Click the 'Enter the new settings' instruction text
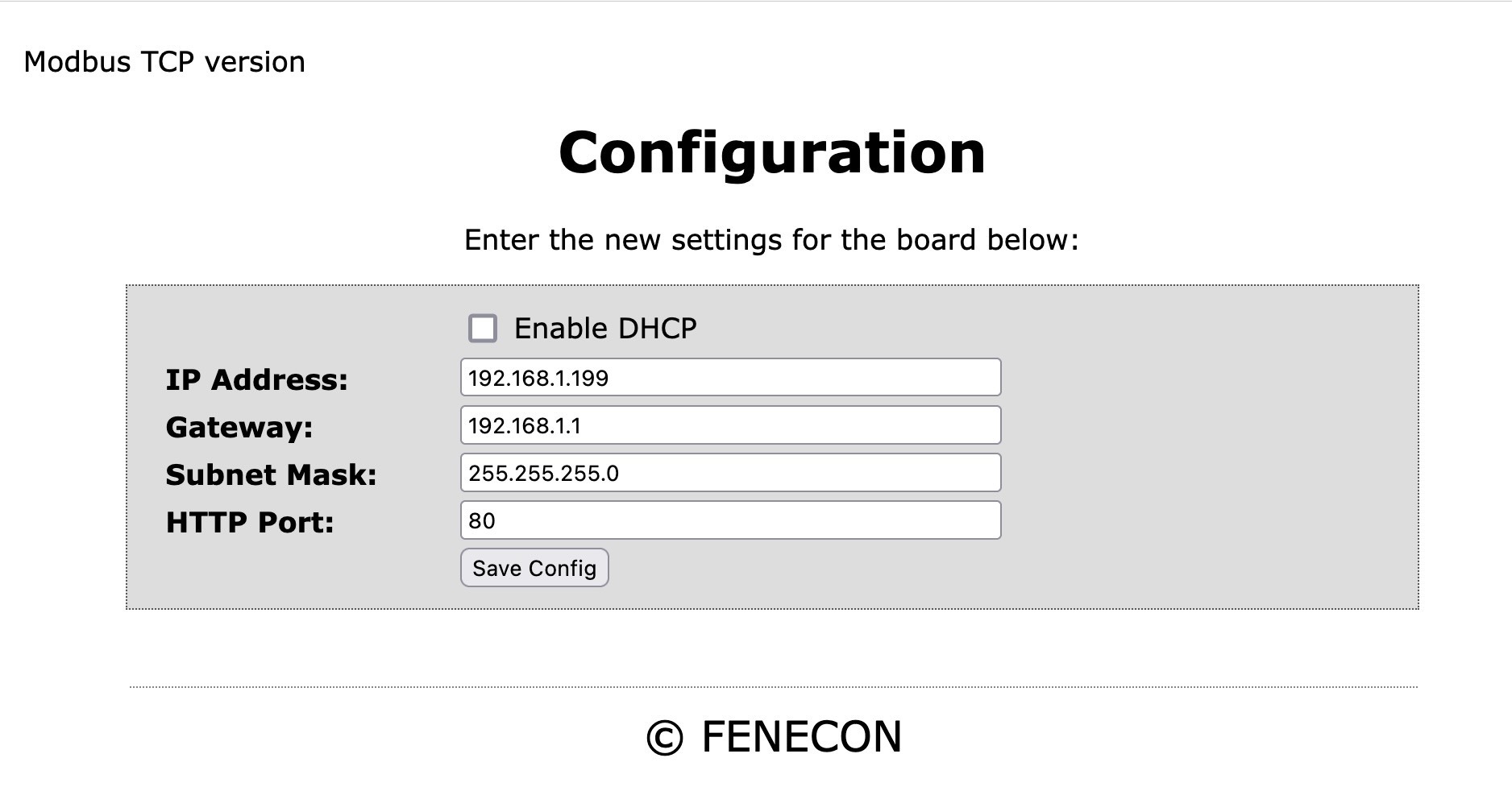1512x787 pixels. 771,240
